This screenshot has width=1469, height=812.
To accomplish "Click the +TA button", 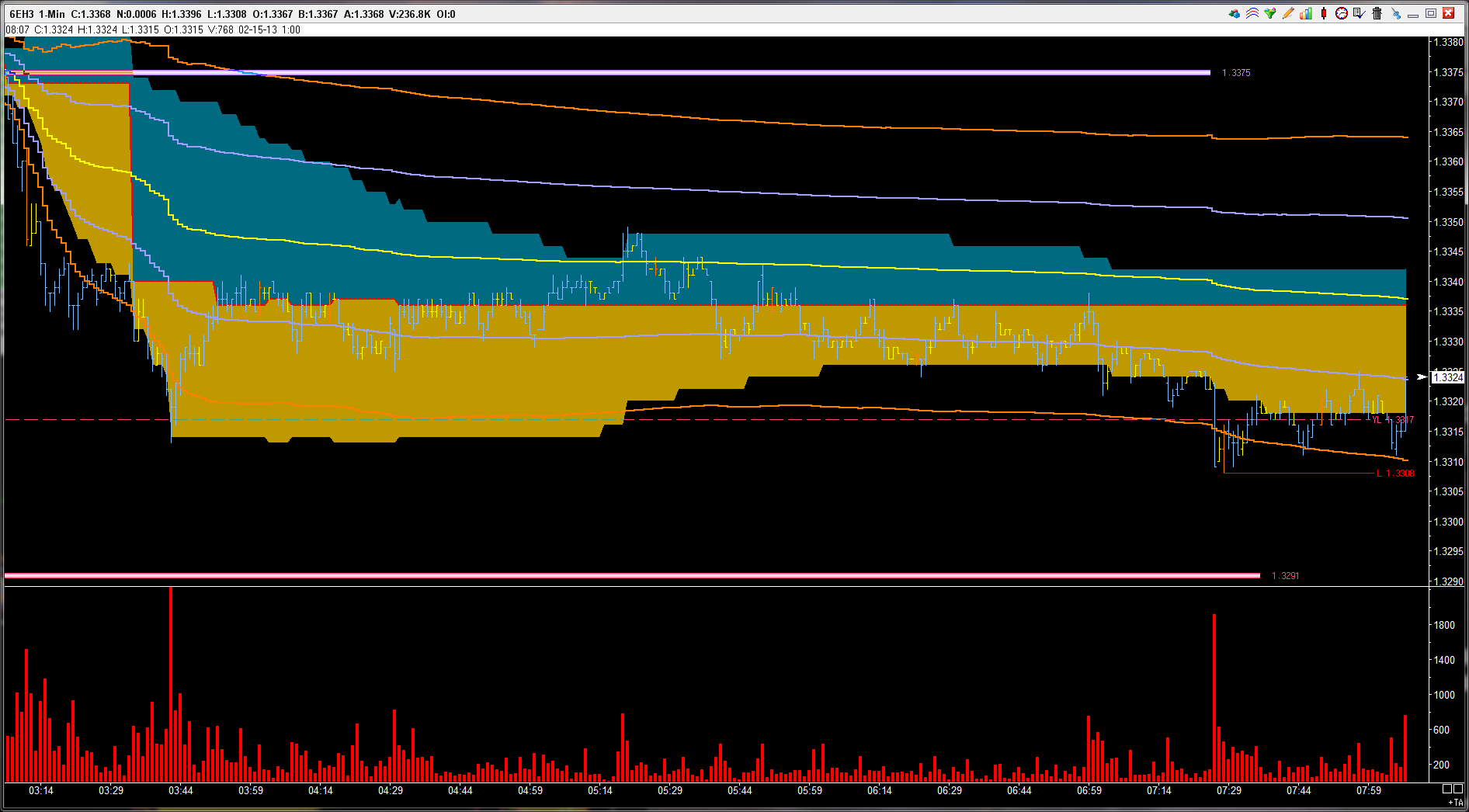I will coord(1455,802).
